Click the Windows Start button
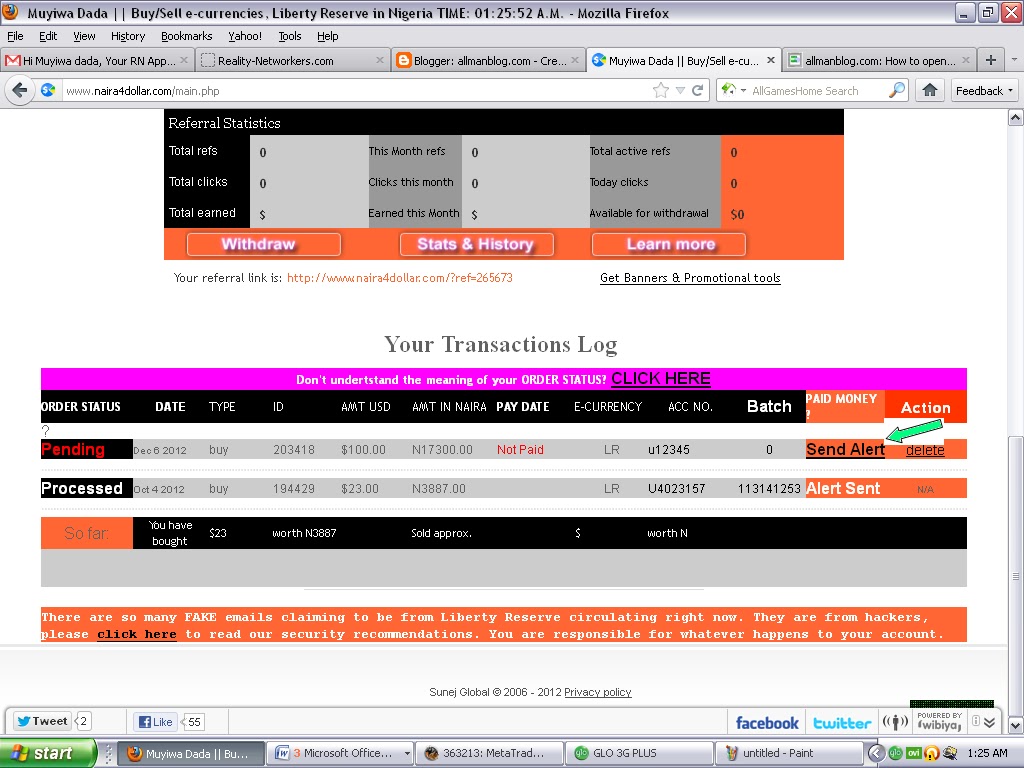Viewport: 1024px width, 768px height. click(47, 753)
